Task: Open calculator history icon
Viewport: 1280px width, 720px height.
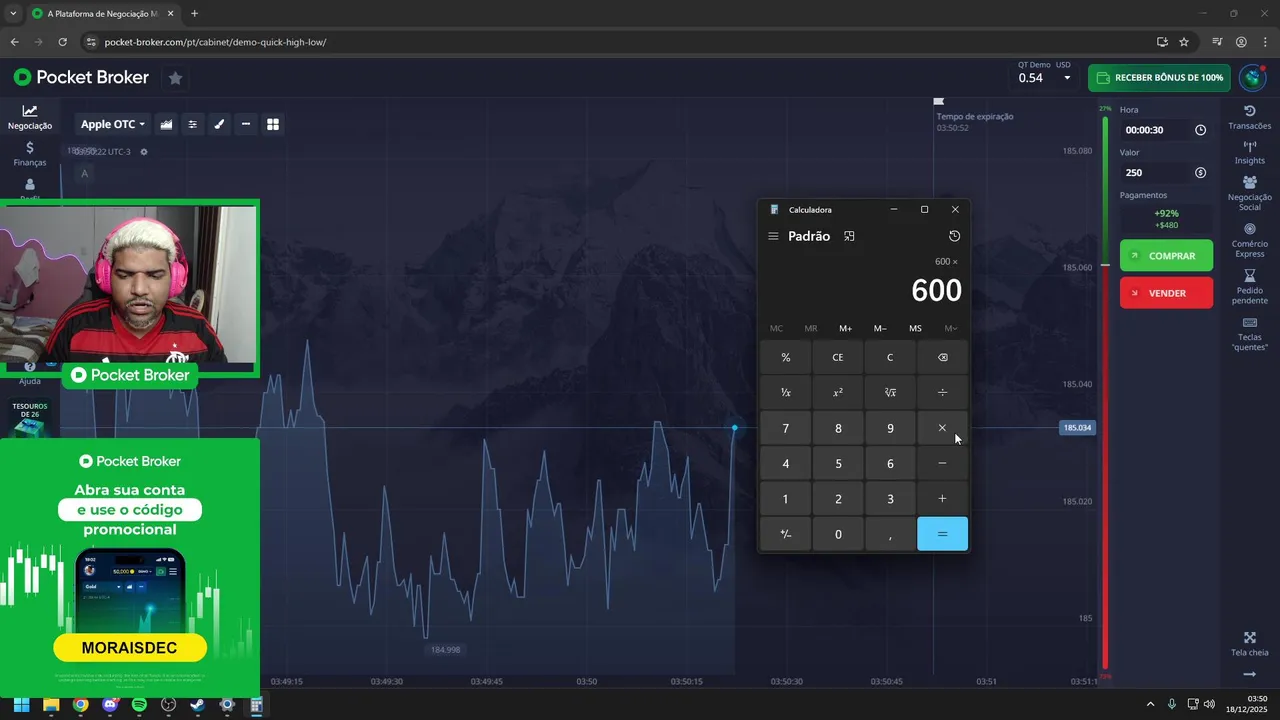Action: (954, 236)
